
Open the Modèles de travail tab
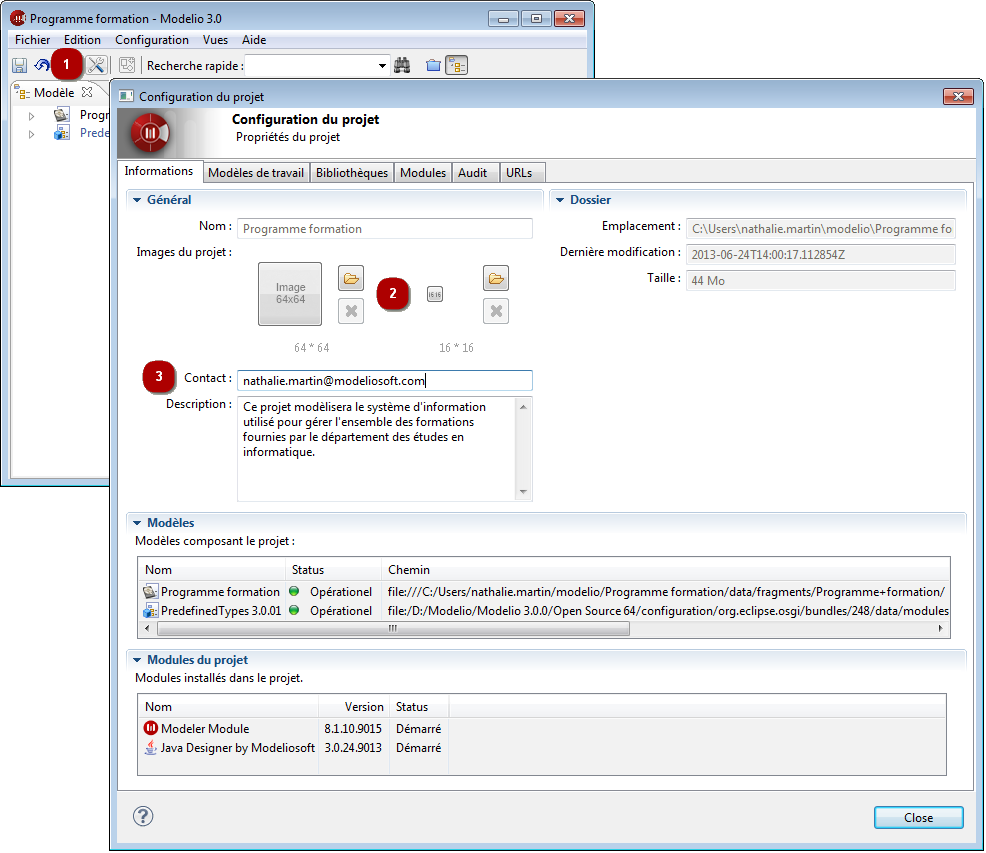click(255, 173)
